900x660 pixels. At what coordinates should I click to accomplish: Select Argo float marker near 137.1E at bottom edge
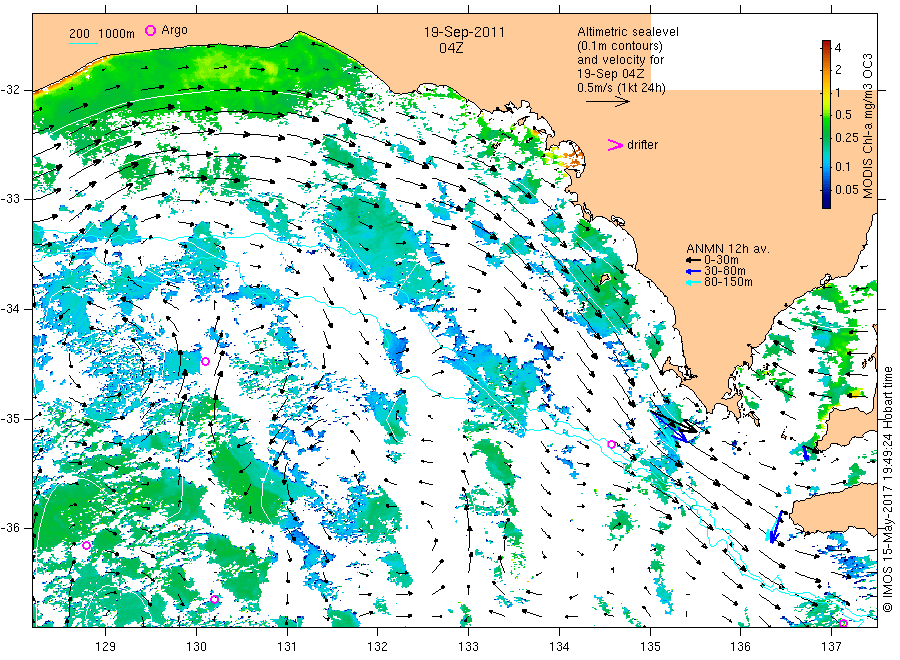843,623
